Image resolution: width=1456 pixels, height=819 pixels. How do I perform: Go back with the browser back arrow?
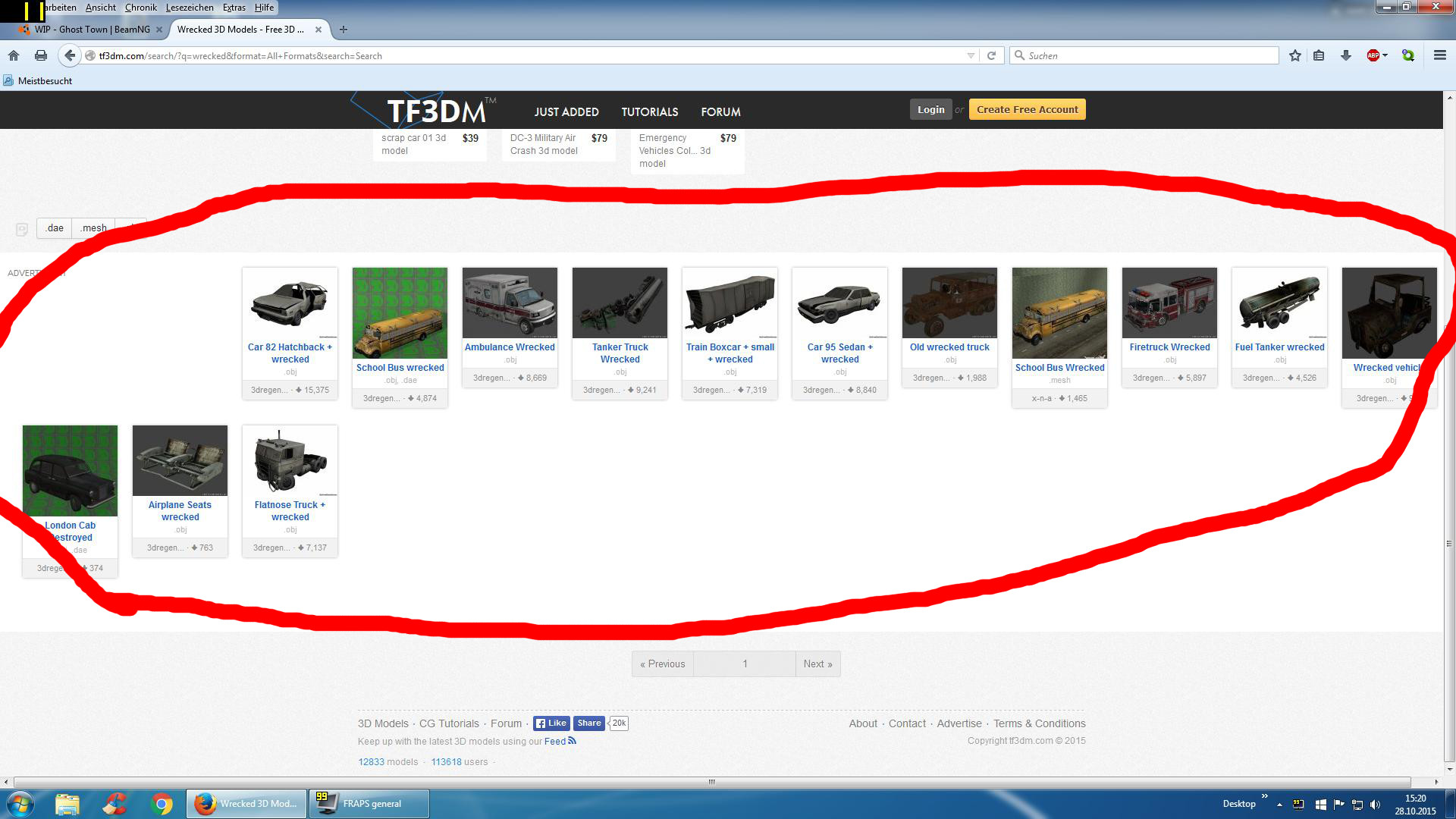[70, 55]
